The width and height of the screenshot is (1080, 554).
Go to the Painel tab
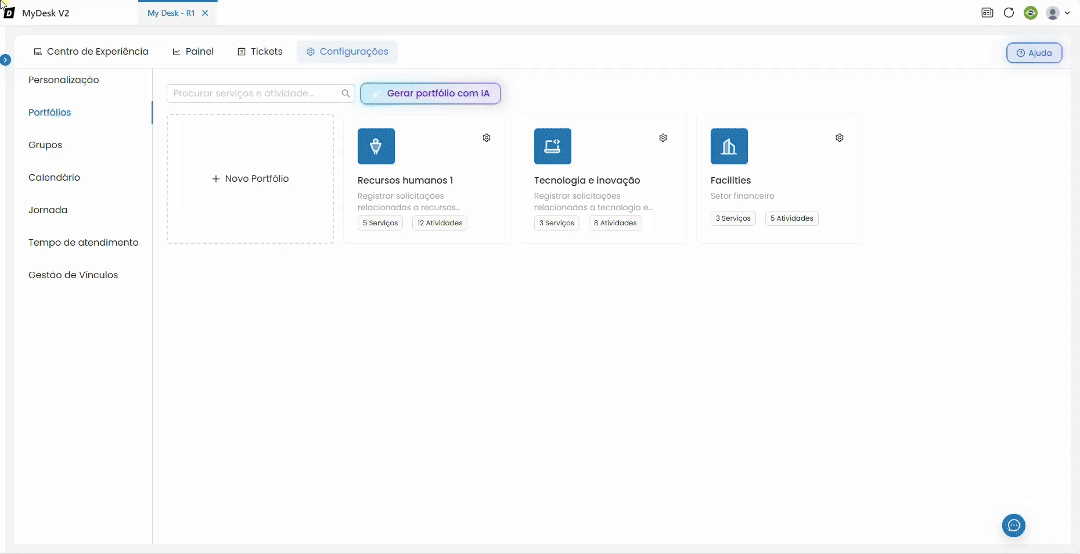point(193,52)
